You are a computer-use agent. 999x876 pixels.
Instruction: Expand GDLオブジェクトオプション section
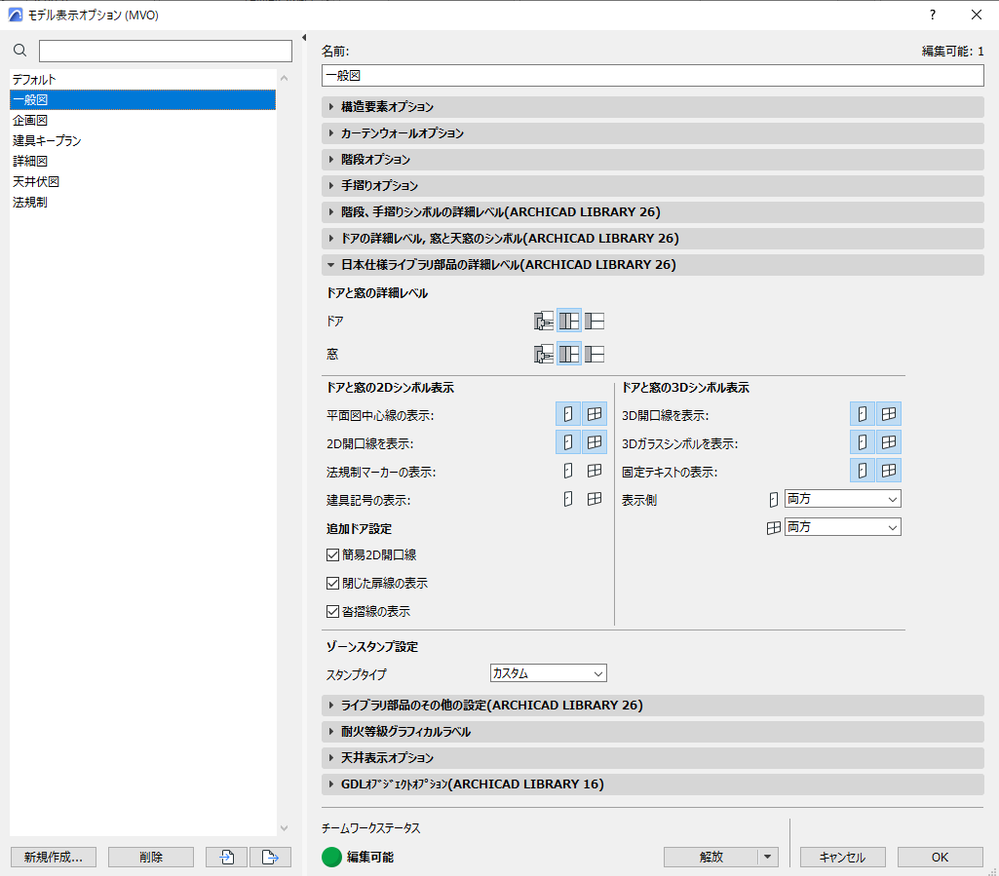point(652,784)
